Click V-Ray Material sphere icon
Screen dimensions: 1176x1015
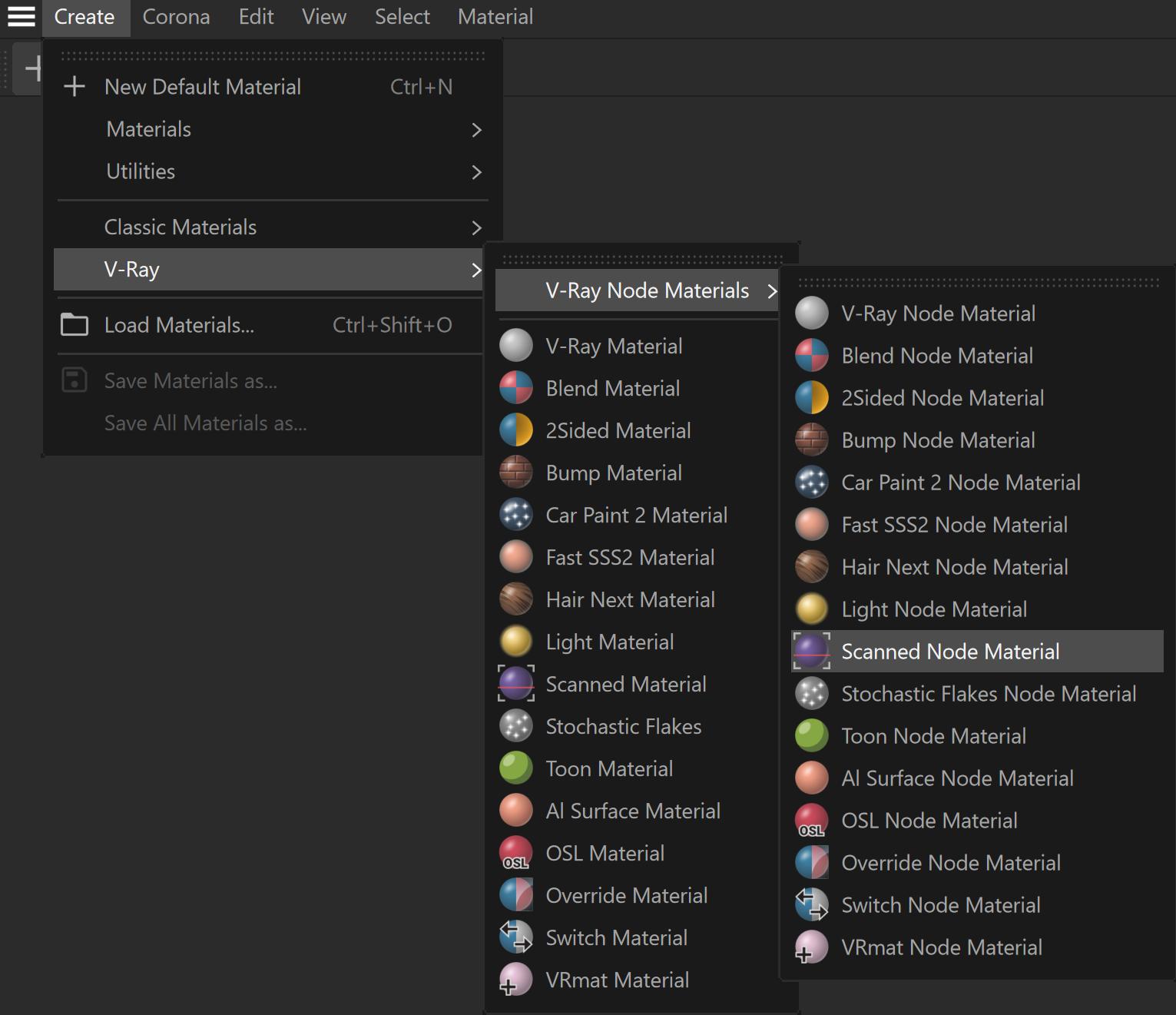(516, 346)
